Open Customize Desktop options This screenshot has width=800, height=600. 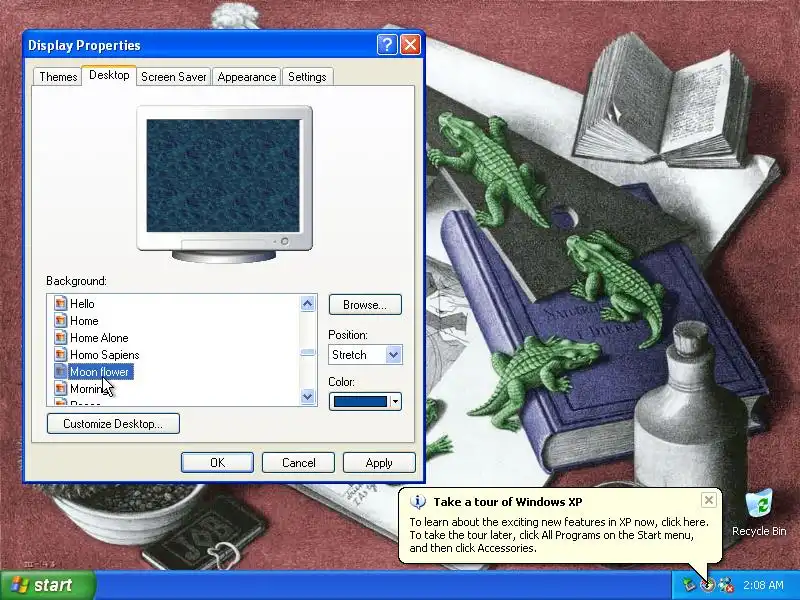(113, 423)
